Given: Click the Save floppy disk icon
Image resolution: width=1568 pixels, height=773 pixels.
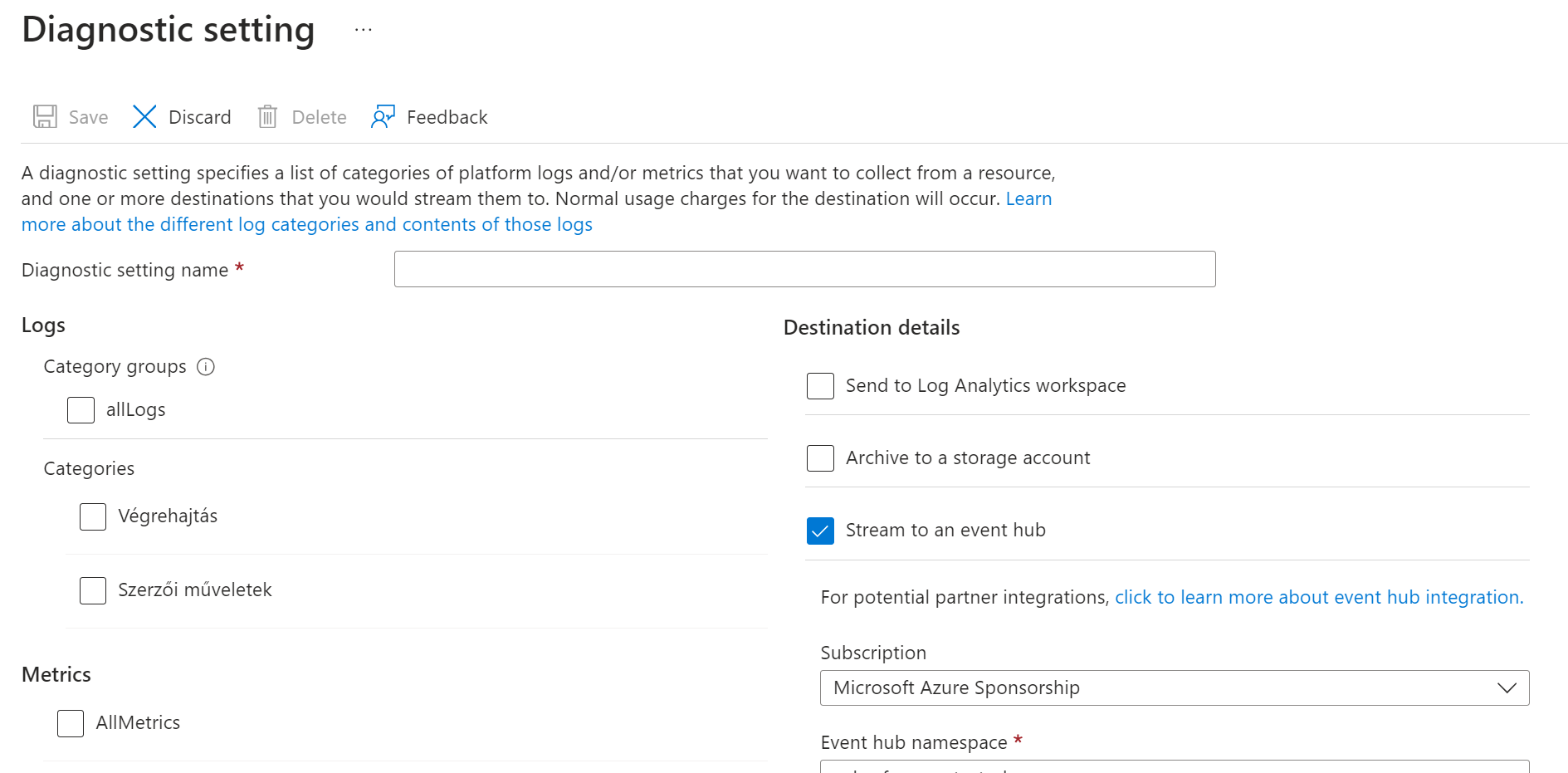Looking at the screenshot, I should [x=45, y=116].
